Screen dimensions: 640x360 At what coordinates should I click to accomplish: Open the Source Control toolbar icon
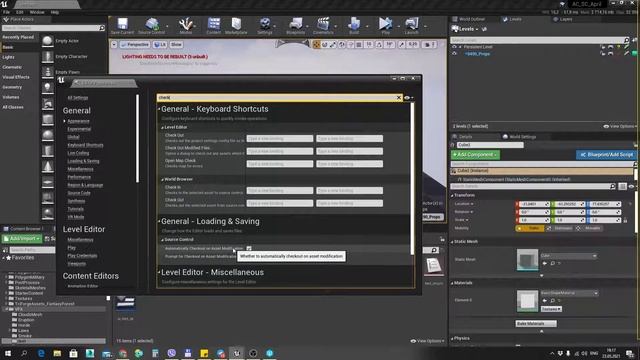coord(151,24)
